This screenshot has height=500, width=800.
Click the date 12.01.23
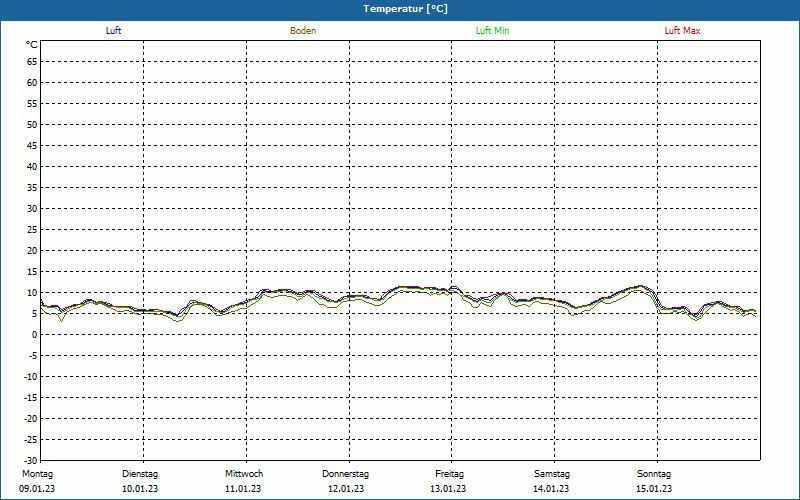click(346, 489)
